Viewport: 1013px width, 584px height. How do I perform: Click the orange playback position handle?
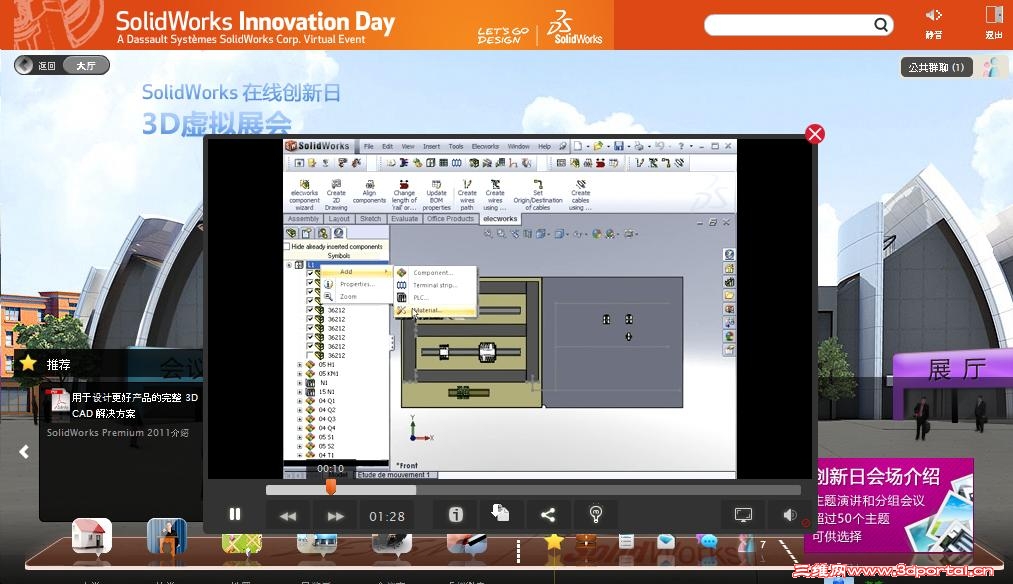331,486
